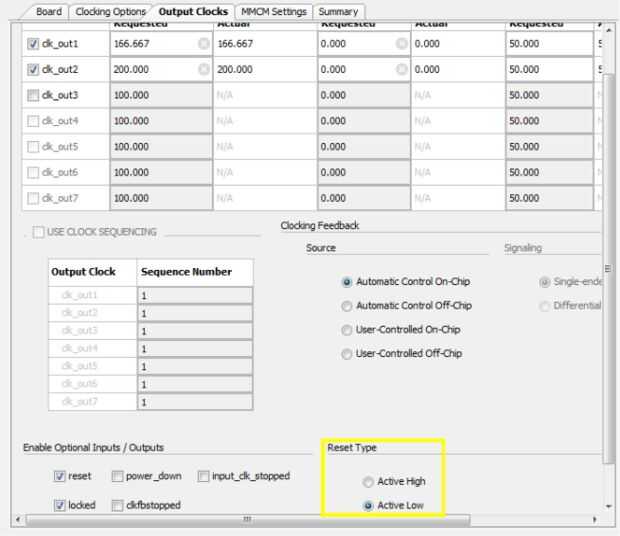
Task: Choose Active High reset type
Action: pos(368,482)
